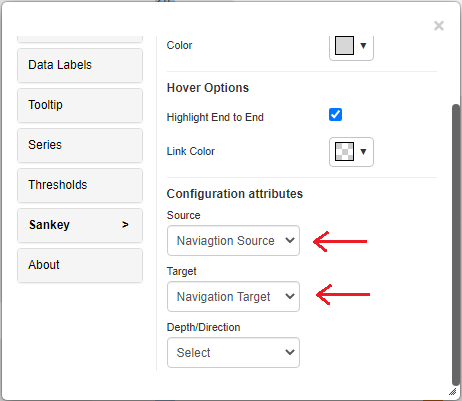Uncheck Highlight End to End
Screen dimensions: 462x401
click(335, 115)
